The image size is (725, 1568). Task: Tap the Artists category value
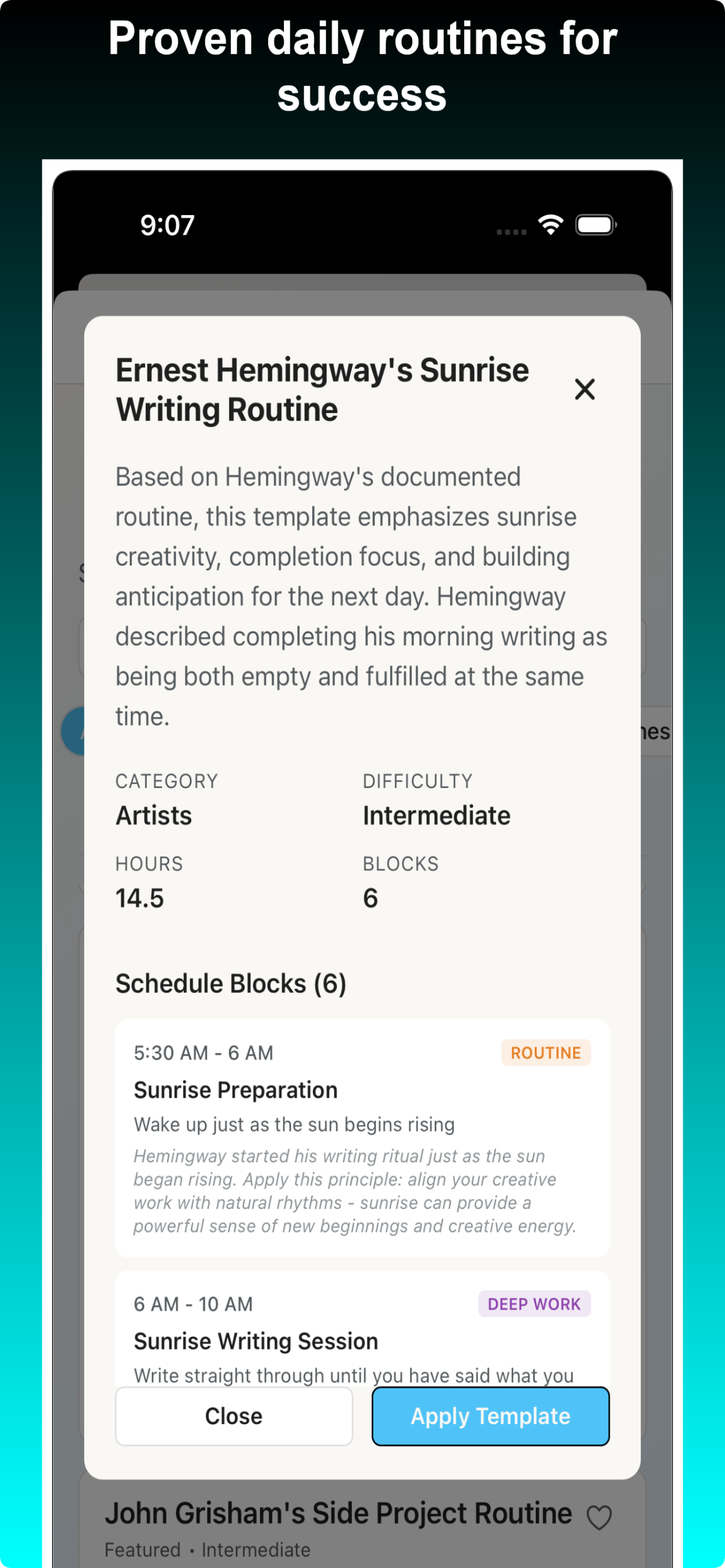click(x=154, y=816)
